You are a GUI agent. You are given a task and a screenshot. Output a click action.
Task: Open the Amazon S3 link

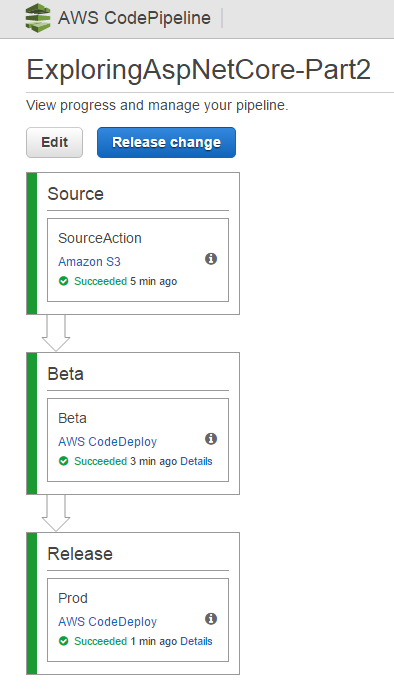(x=89, y=262)
